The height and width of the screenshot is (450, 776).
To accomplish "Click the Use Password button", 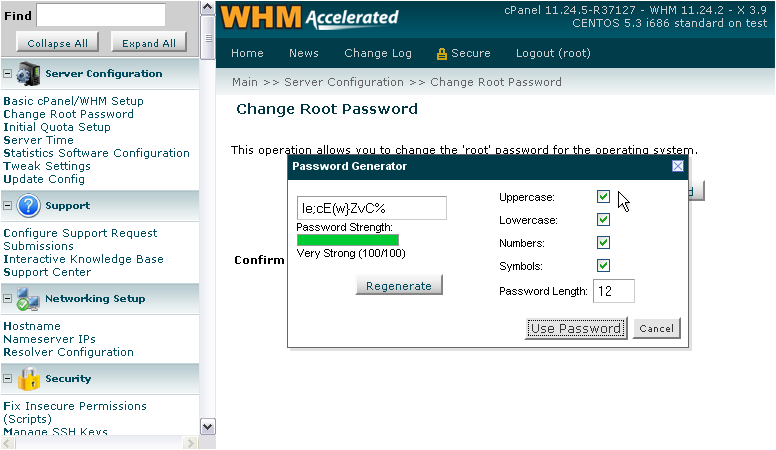I will 576,328.
